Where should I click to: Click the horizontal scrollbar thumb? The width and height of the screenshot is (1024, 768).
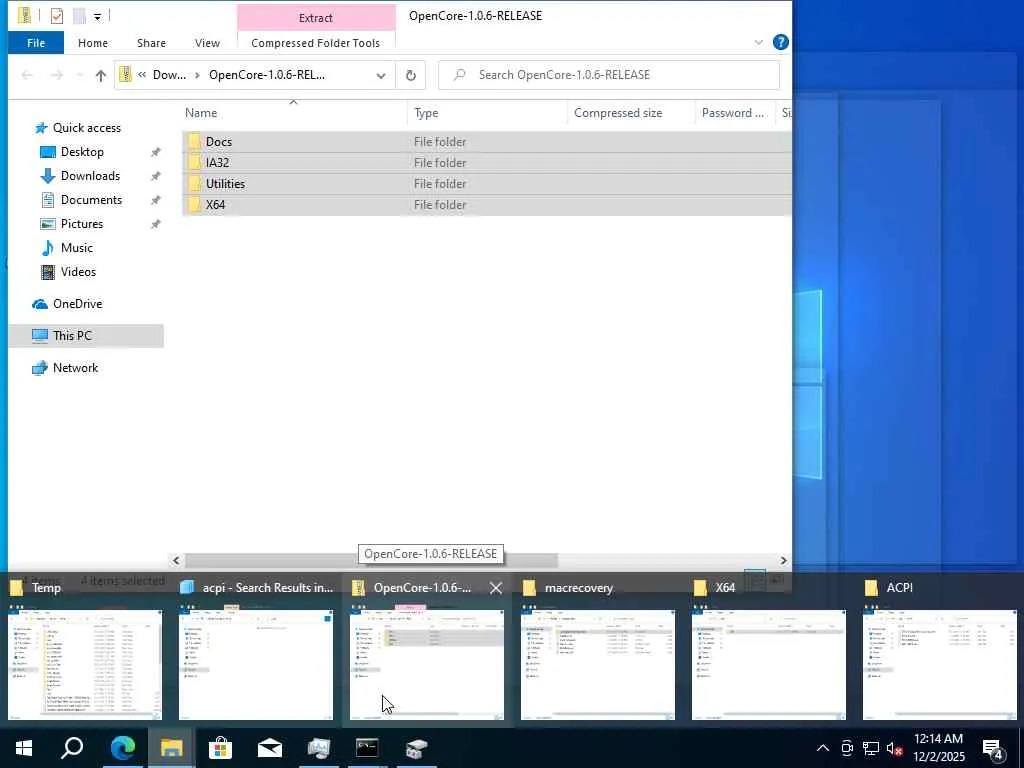(371, 560)
